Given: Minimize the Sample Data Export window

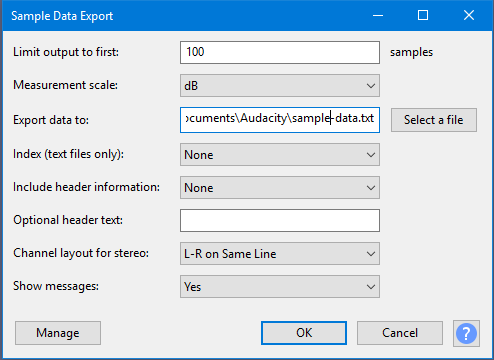Looking at the screenshot, I should click(x=378, y=15).
